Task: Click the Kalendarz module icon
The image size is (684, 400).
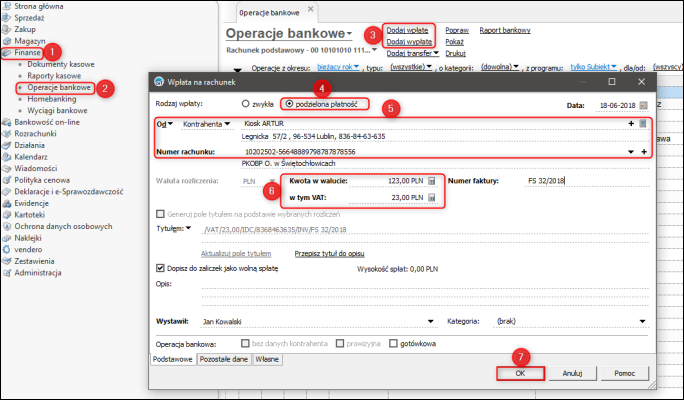Action: tap(7, 157)
